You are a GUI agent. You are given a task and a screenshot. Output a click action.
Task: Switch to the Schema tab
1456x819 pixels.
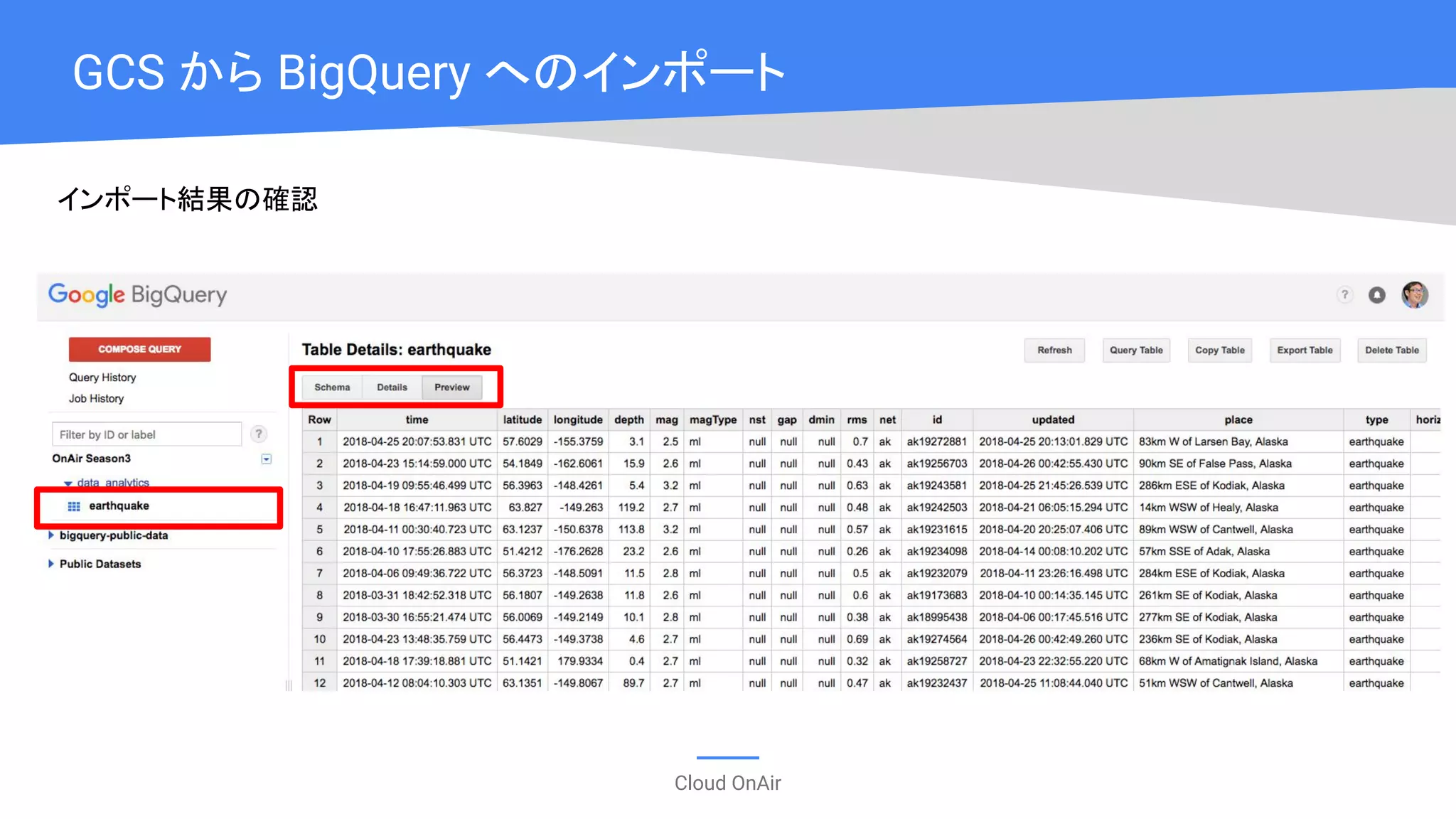tap(332, 387)
